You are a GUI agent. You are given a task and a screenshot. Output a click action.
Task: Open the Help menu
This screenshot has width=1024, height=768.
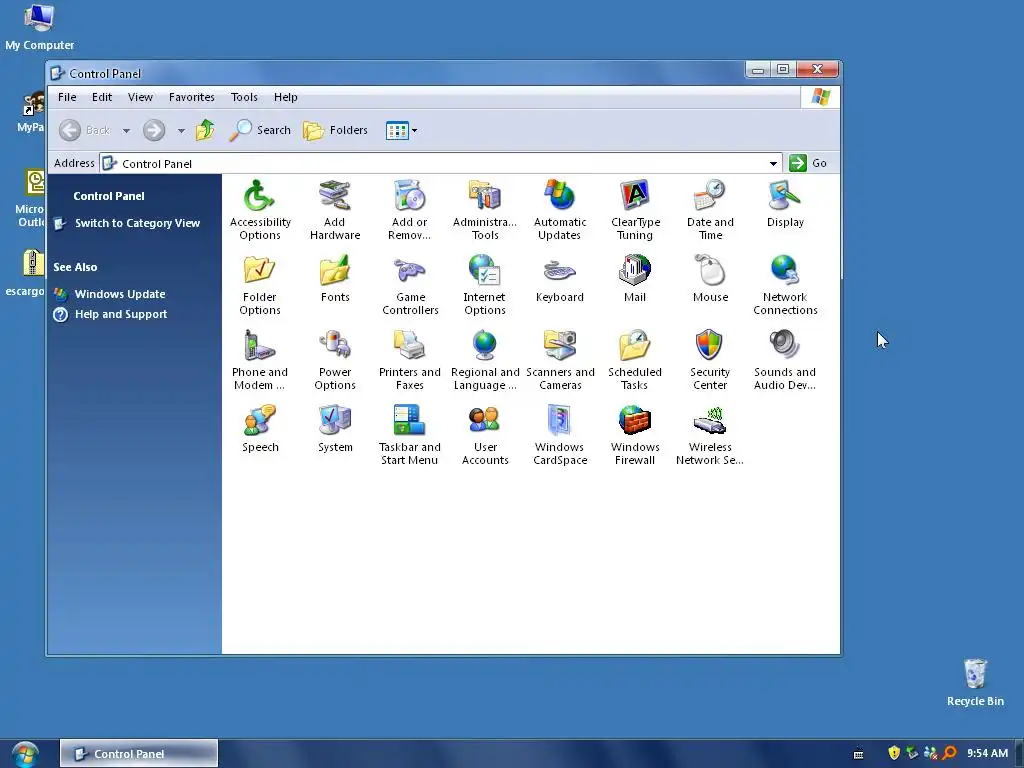(x=285, y=97)
